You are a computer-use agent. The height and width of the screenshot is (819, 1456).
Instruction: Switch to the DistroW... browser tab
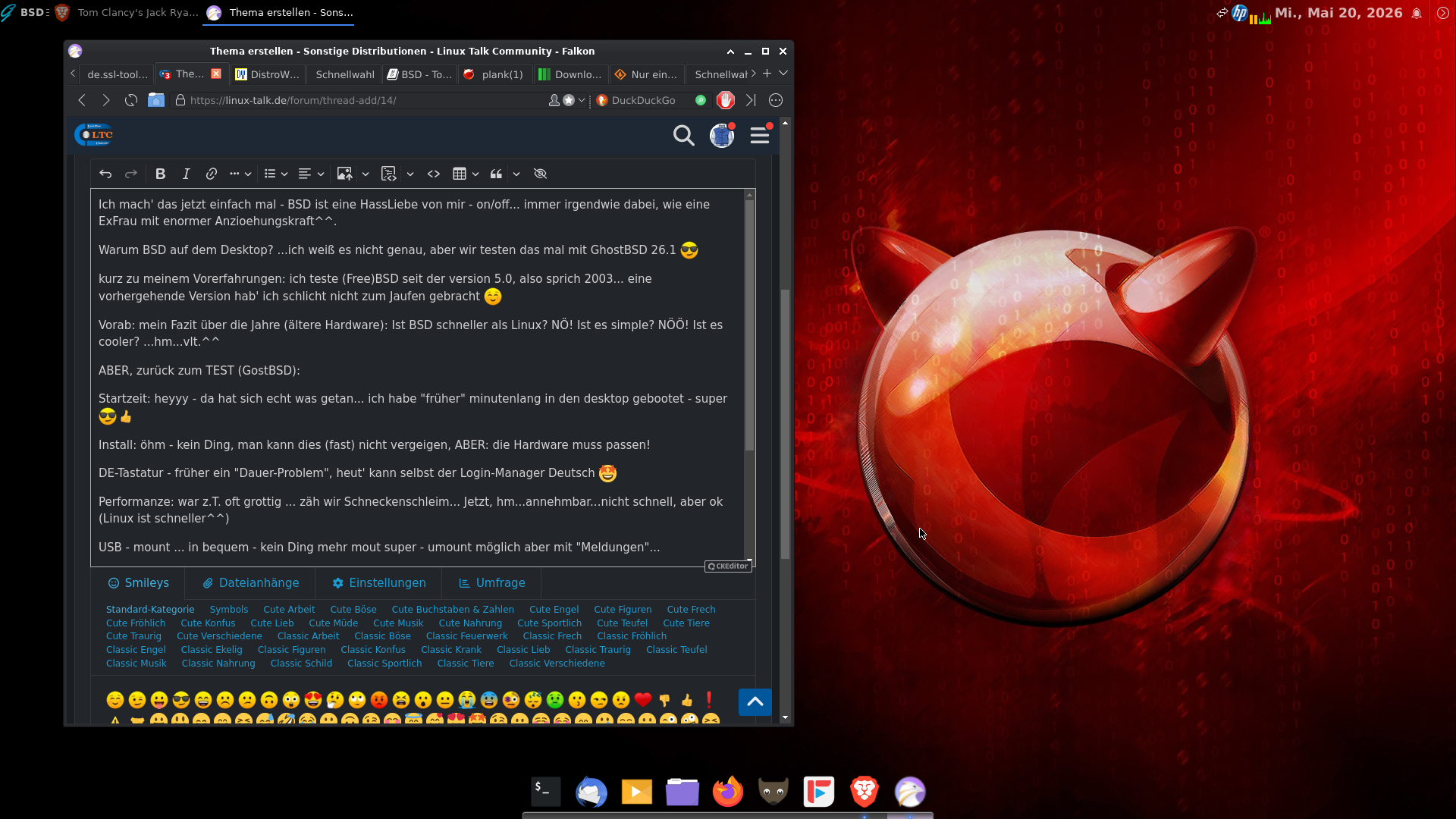pyautogui.click(x=268, y=74)
